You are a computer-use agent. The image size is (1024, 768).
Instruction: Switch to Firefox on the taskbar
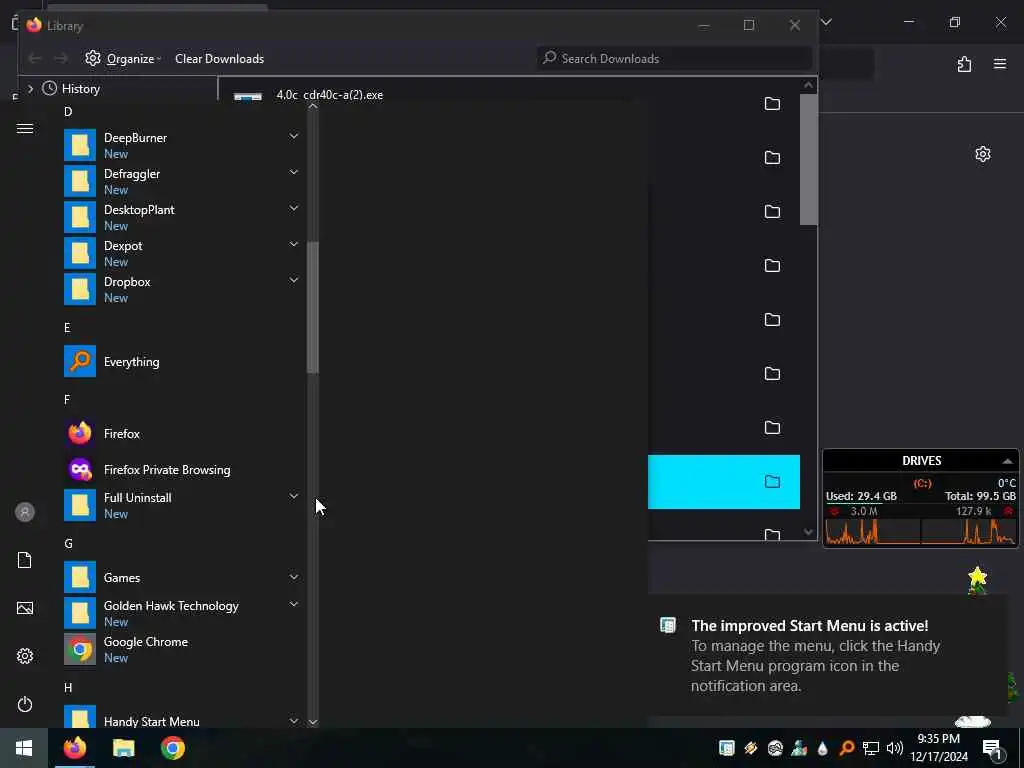click(74, 748)
